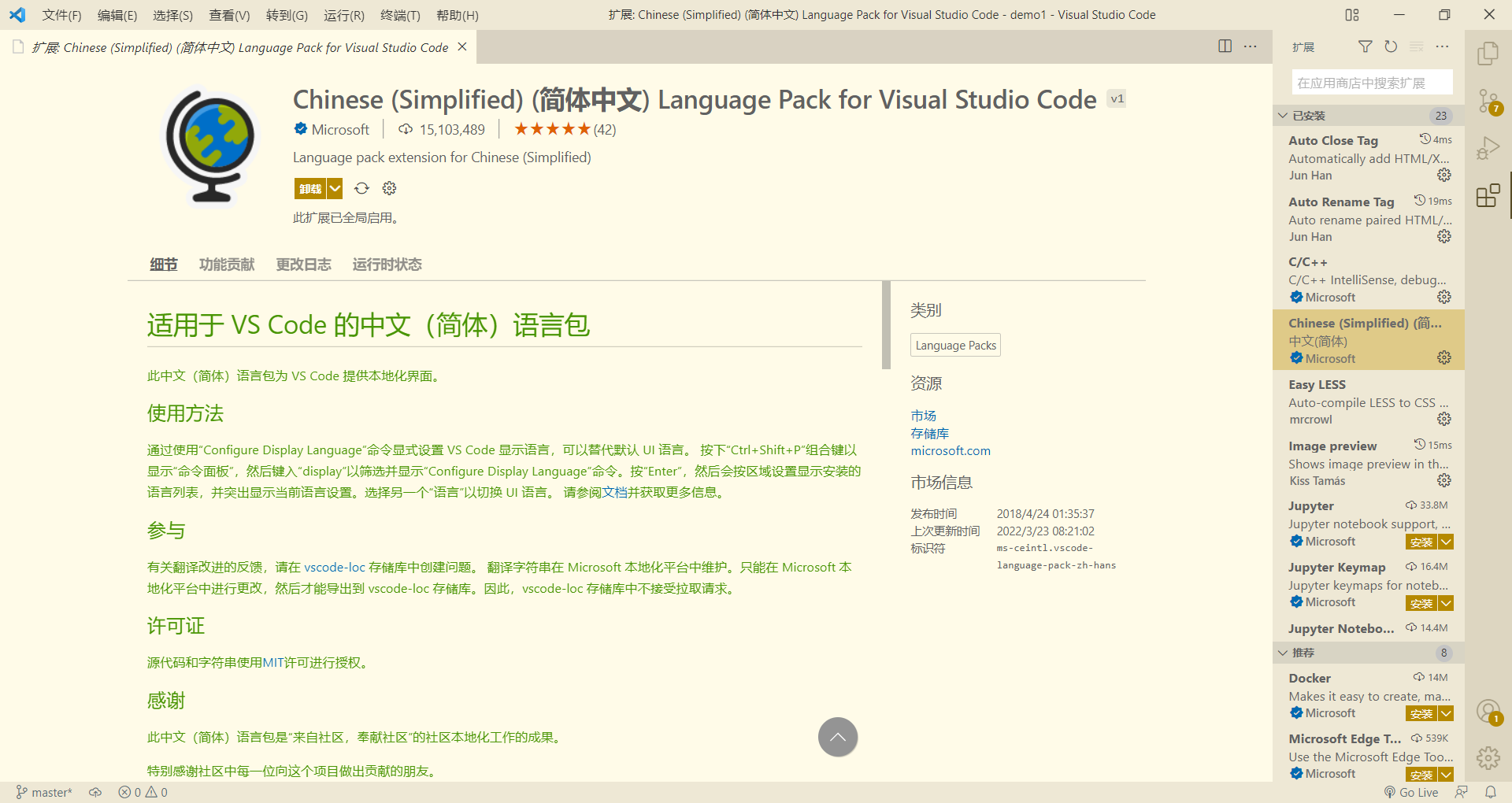Image resolution: width=1512 pixels, height=803 pixels.
Task: Open the 编辑(E) menu
Action: pos(117,15)
